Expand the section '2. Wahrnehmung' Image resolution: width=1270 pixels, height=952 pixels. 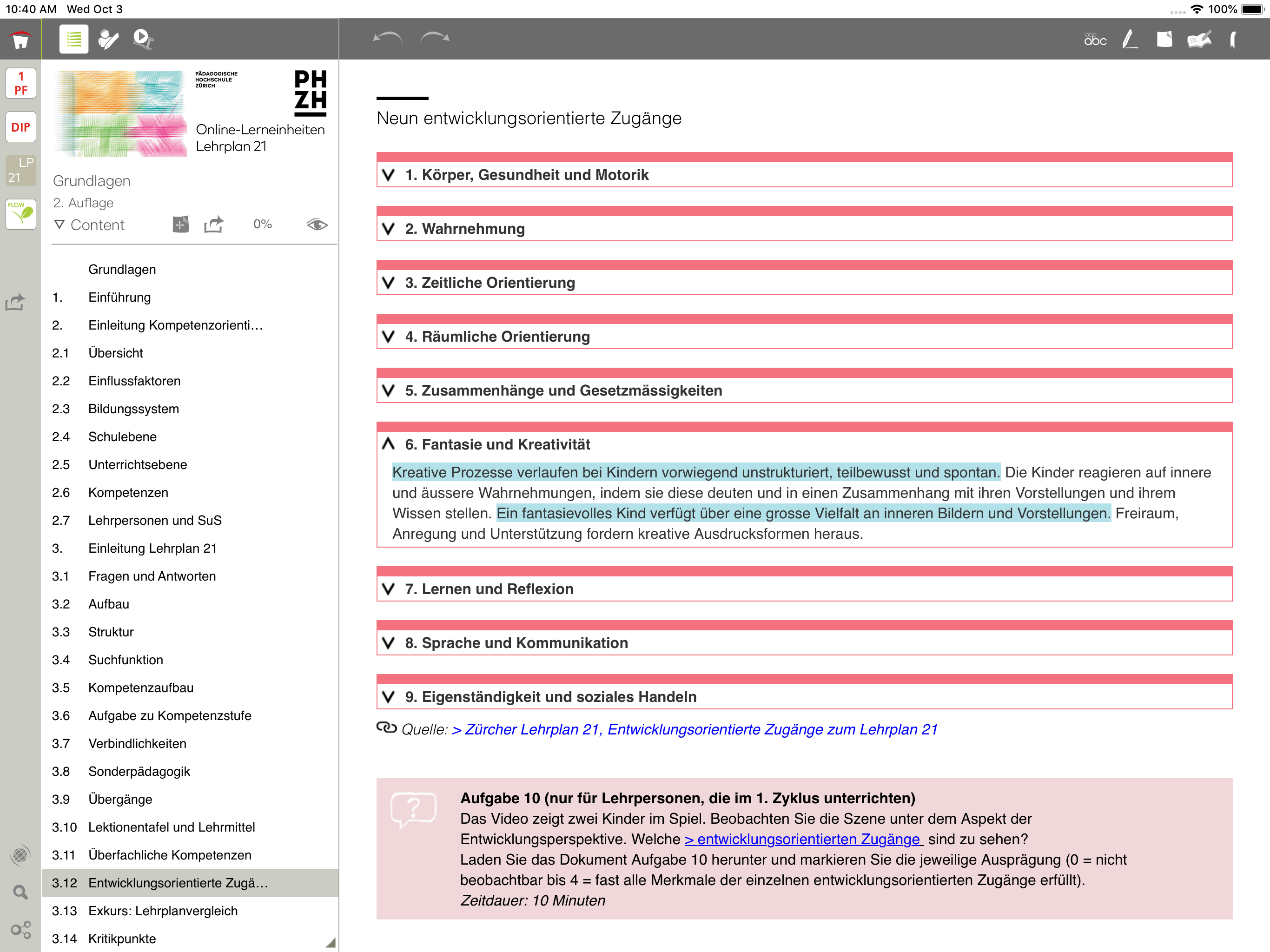click(x=388, y=228)
